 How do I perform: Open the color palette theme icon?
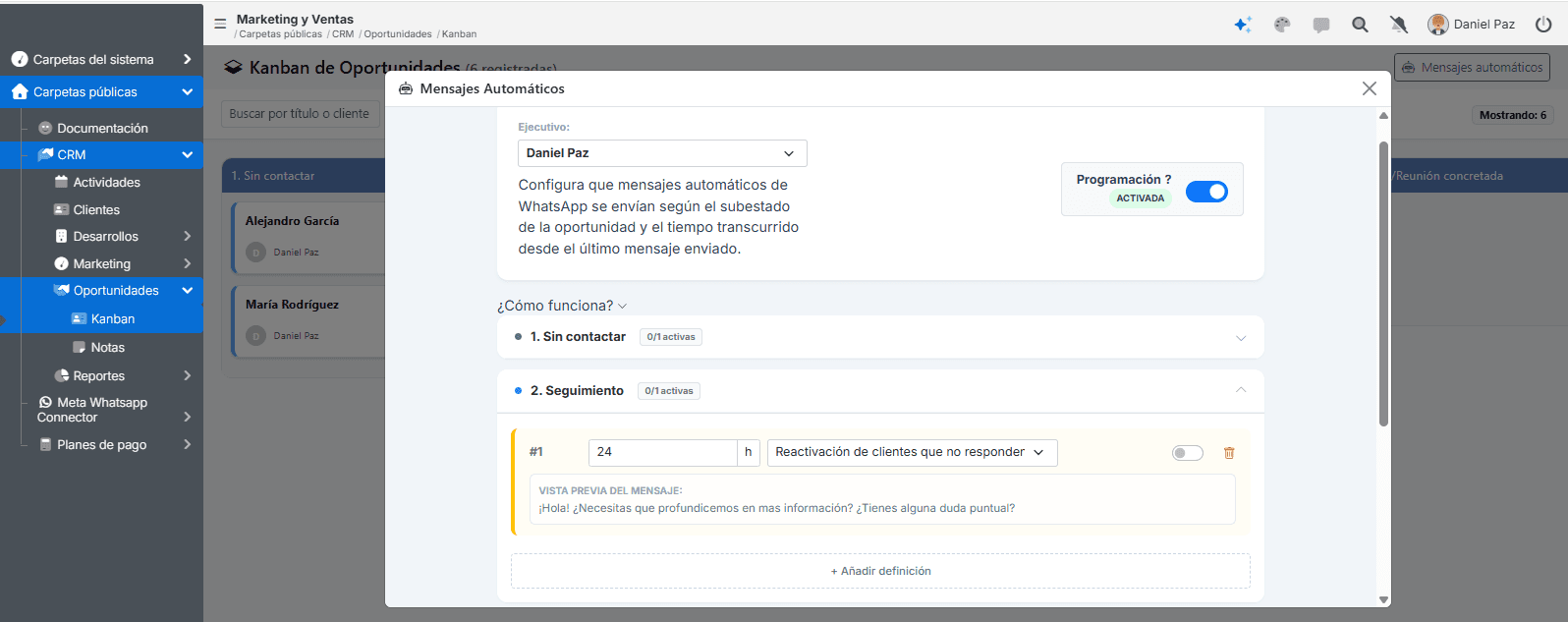coord(1282,25)
